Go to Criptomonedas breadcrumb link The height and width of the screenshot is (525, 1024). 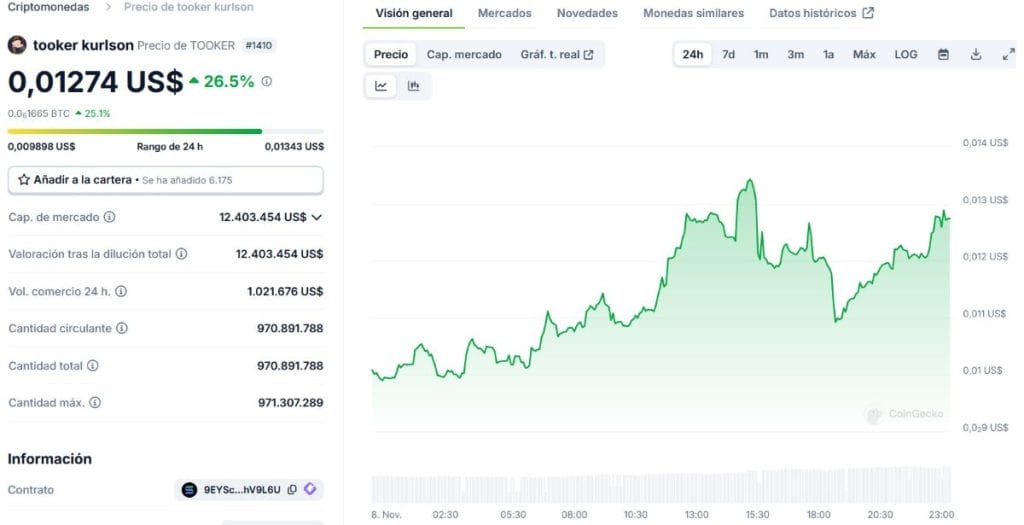pyautogui.click(x=48, y=7)
